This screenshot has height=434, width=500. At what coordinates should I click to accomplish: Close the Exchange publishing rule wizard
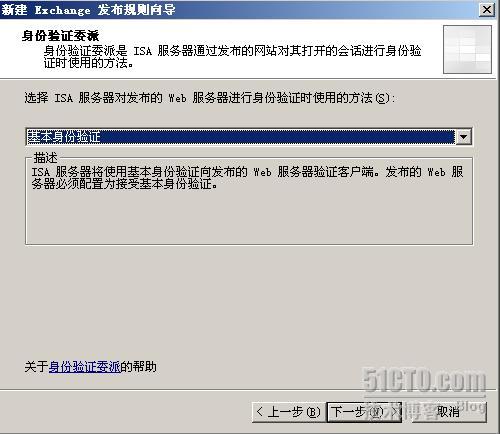click(487, 9)
